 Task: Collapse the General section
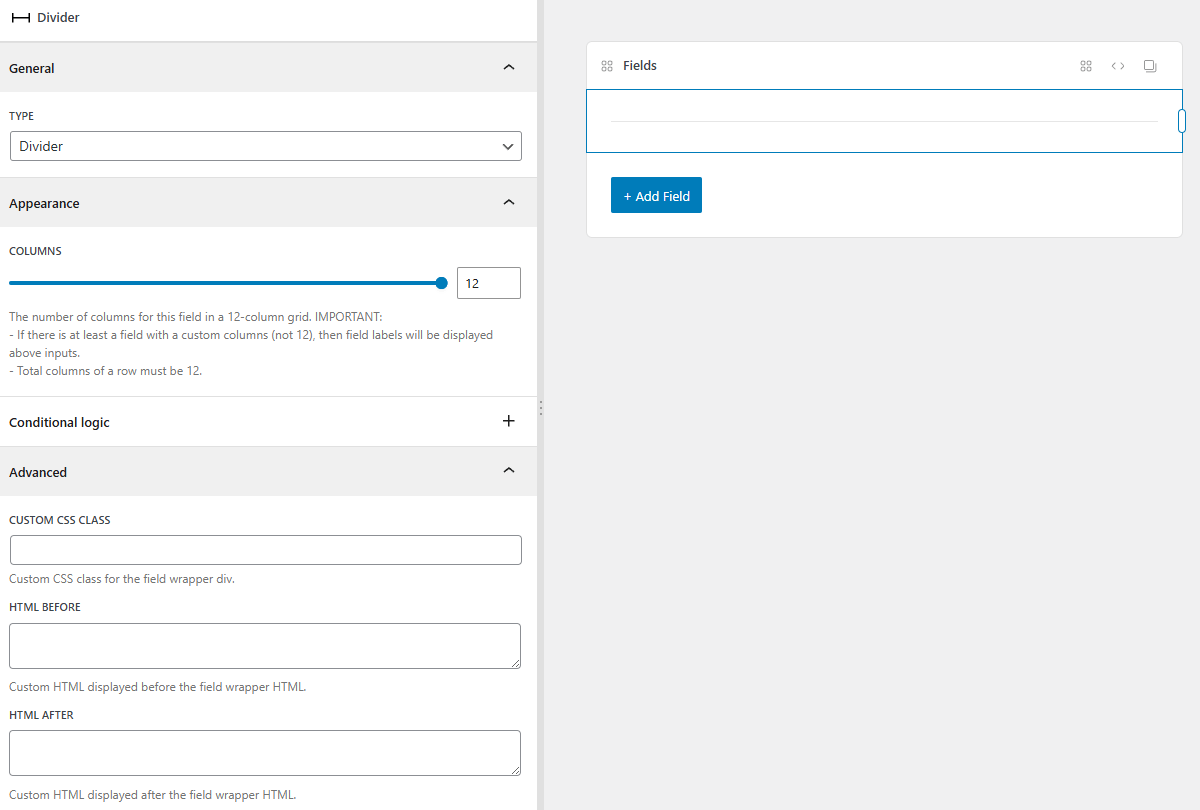click(508, 68)
